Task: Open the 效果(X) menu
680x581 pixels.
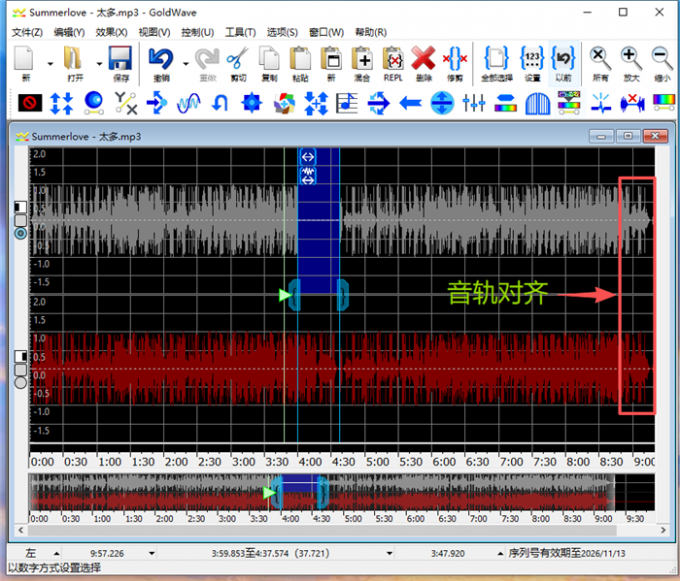Action: (111, 32)
